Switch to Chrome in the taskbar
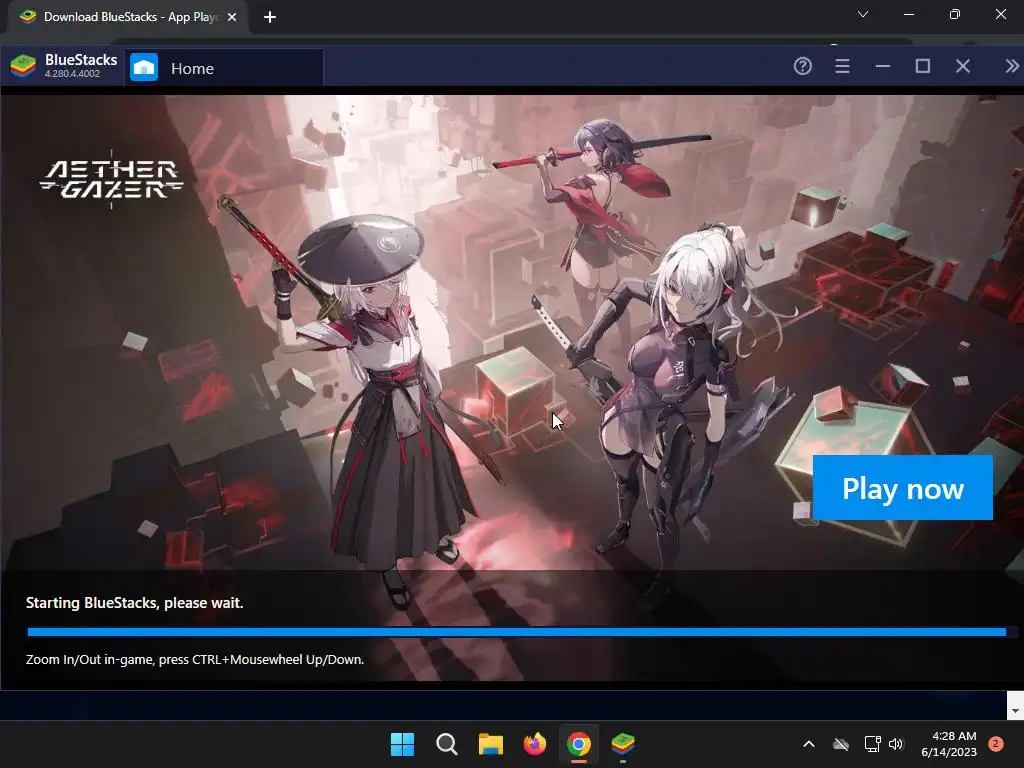 (579, 744)
